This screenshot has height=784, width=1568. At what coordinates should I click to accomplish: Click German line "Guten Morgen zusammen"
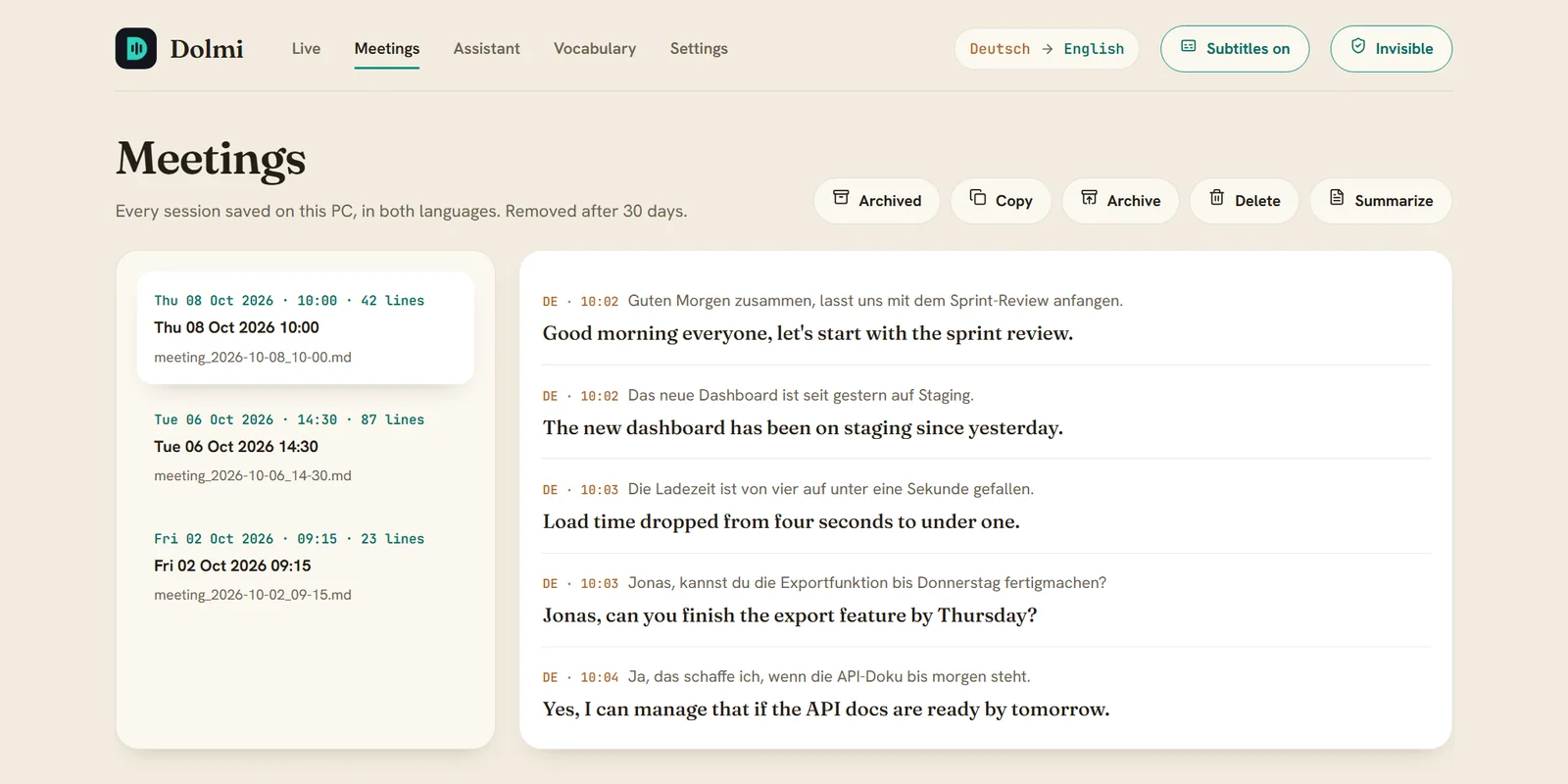click(x=875, y=301)
